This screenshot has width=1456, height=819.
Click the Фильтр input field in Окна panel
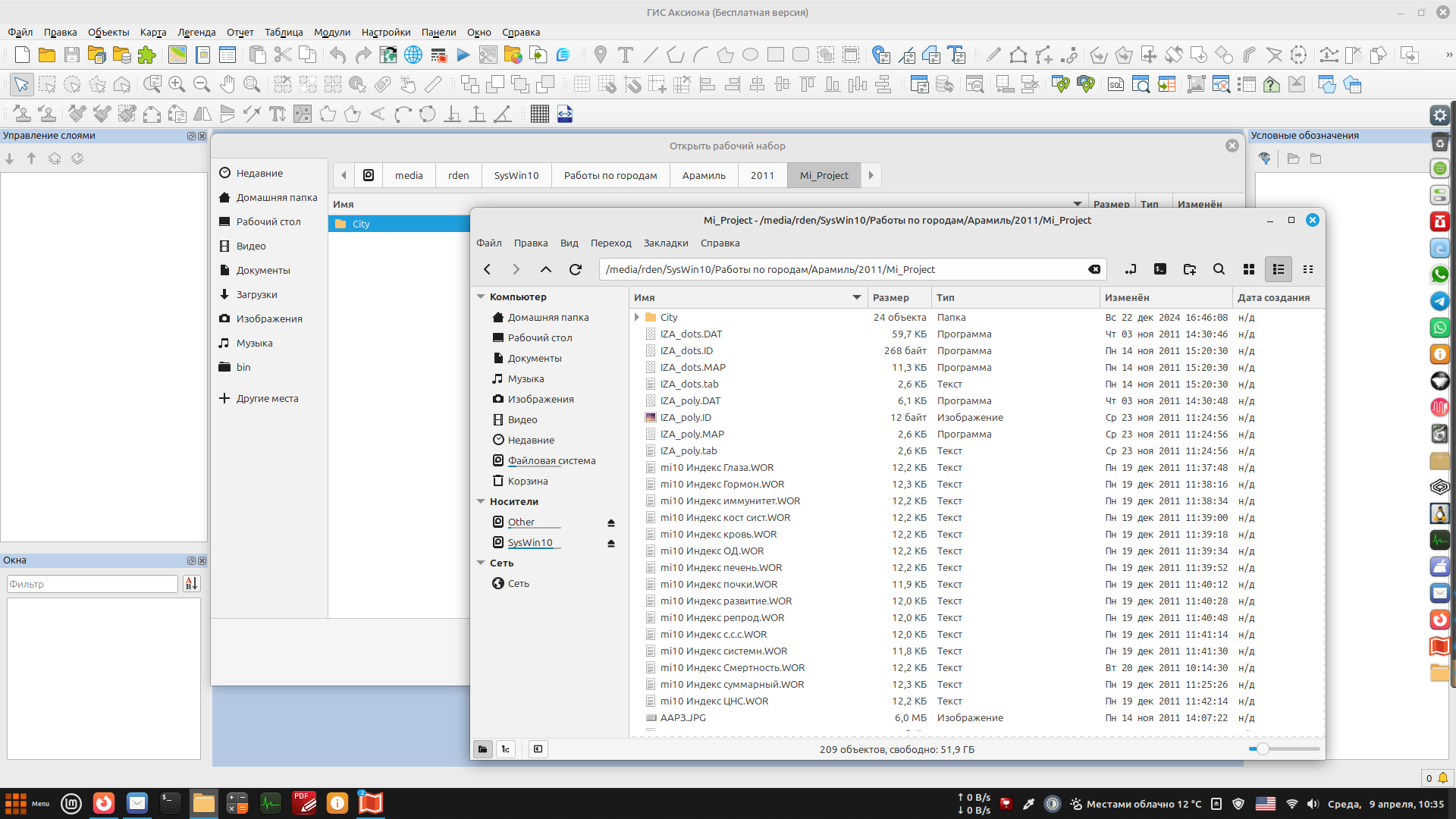[93, 584]
